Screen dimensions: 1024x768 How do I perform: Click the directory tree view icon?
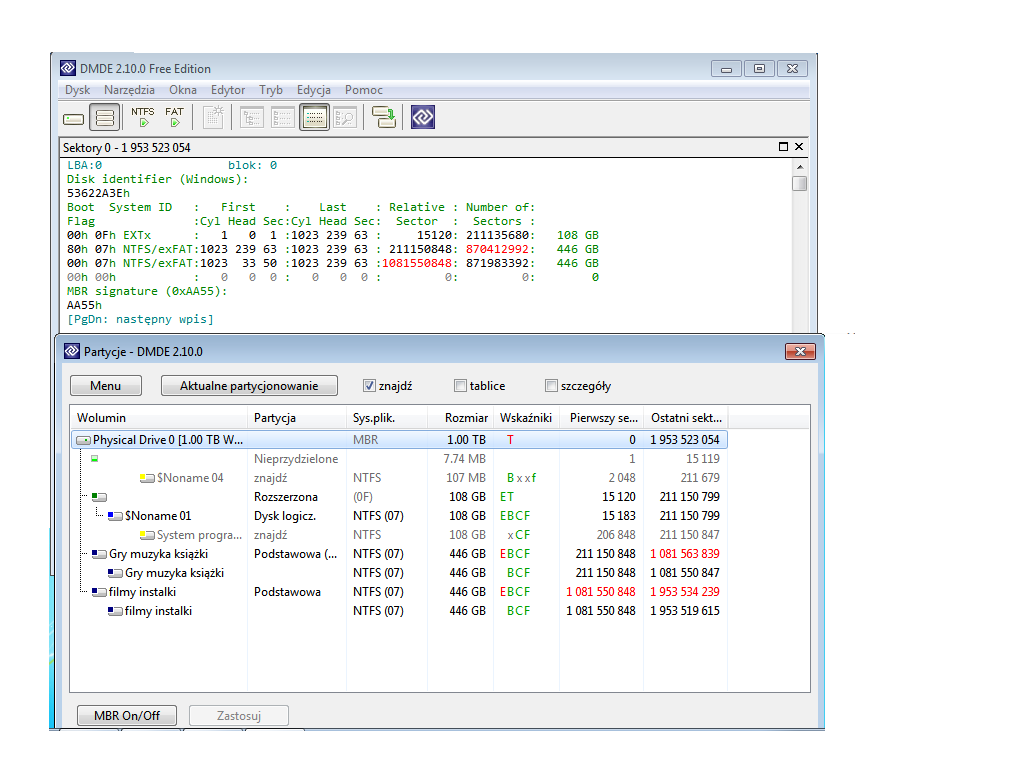click(251, 118)
